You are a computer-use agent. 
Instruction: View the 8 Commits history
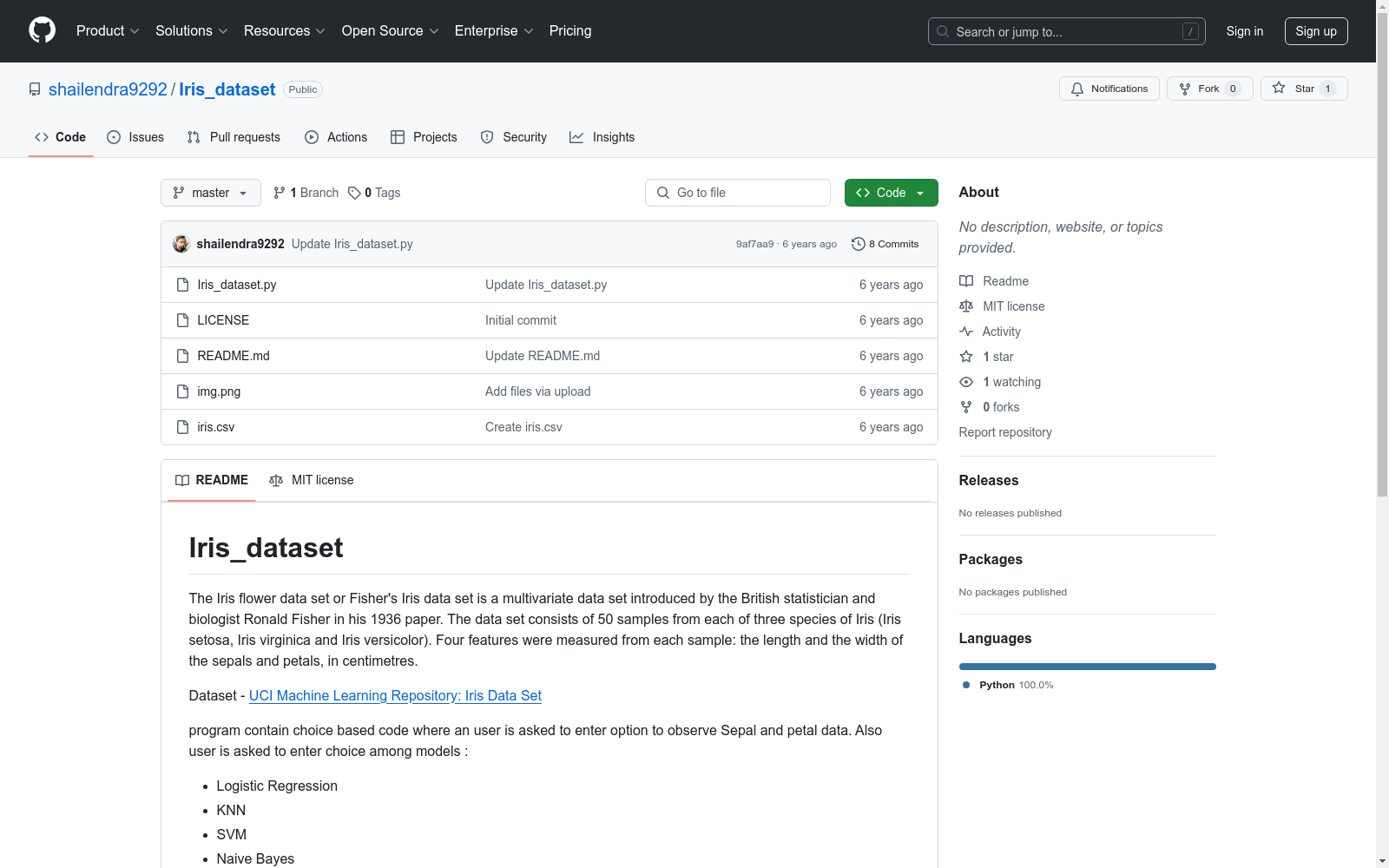pyautogui.click(x=885, y=244)
